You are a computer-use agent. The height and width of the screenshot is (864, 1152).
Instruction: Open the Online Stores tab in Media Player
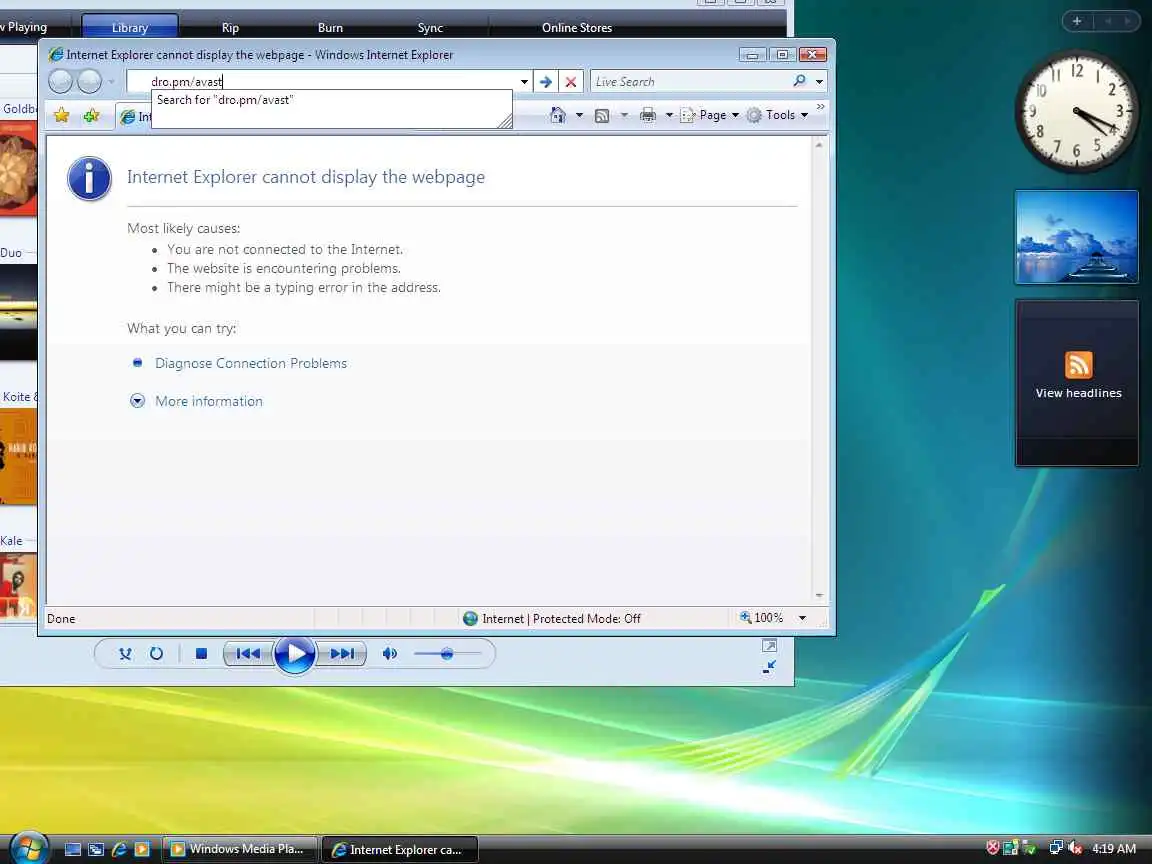click(577, 27)
